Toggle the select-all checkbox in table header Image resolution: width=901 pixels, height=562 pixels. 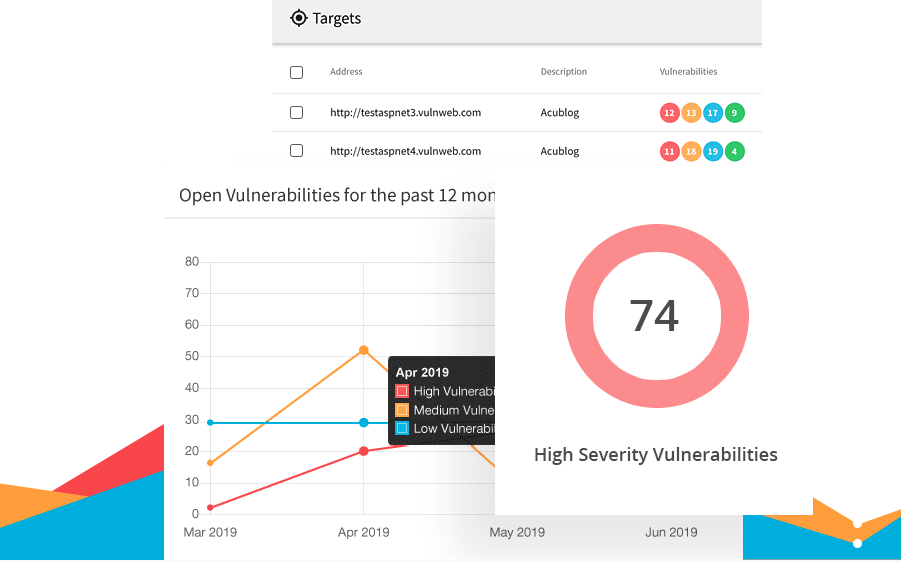[296, 72]
